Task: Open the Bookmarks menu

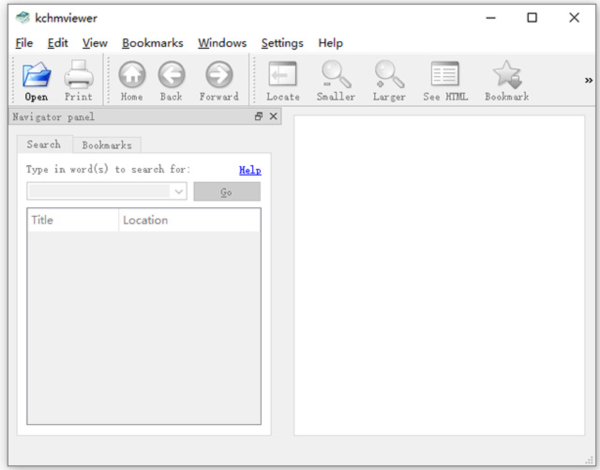Action: [x=153, y=43]
